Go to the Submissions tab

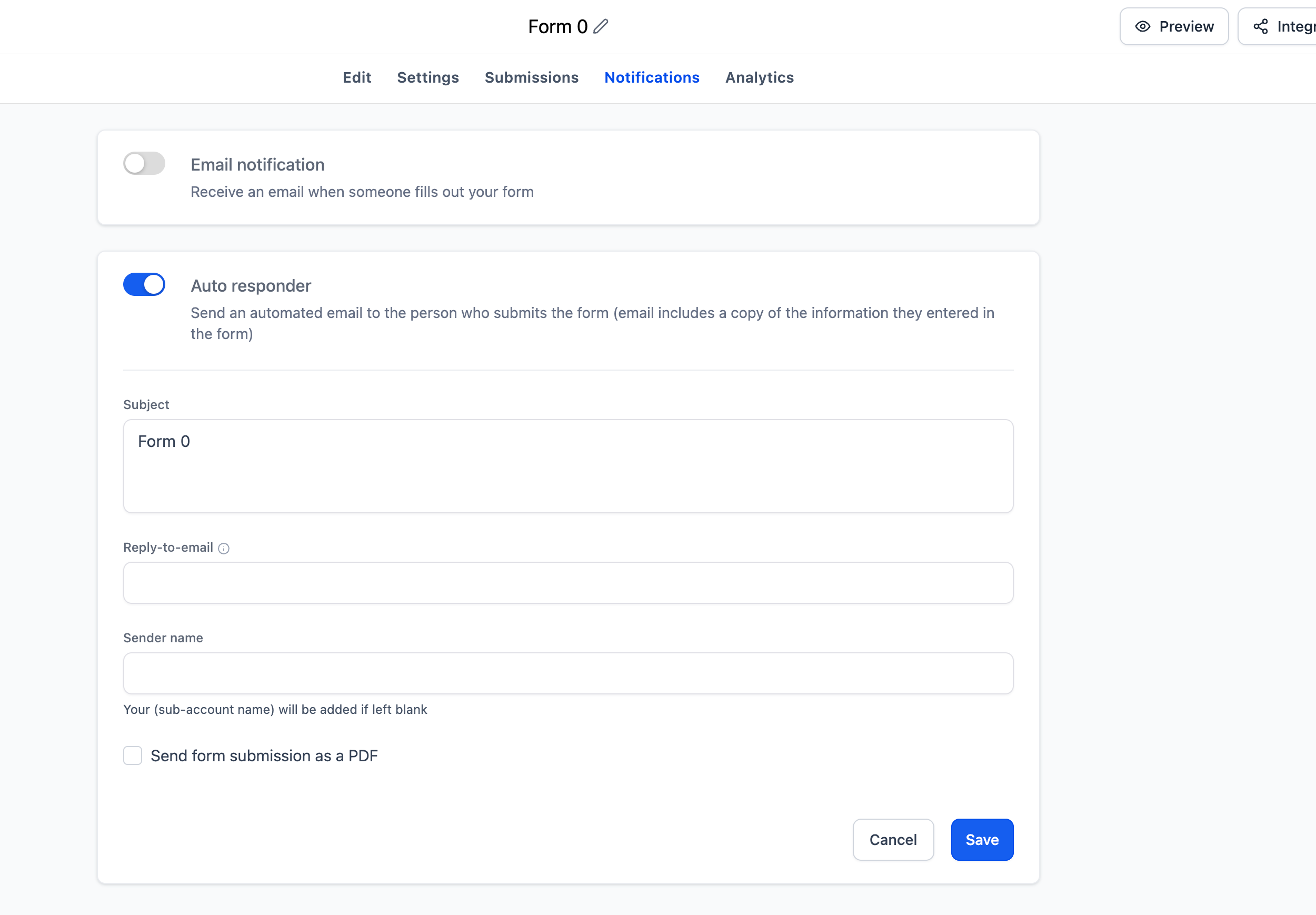[531, 77]
